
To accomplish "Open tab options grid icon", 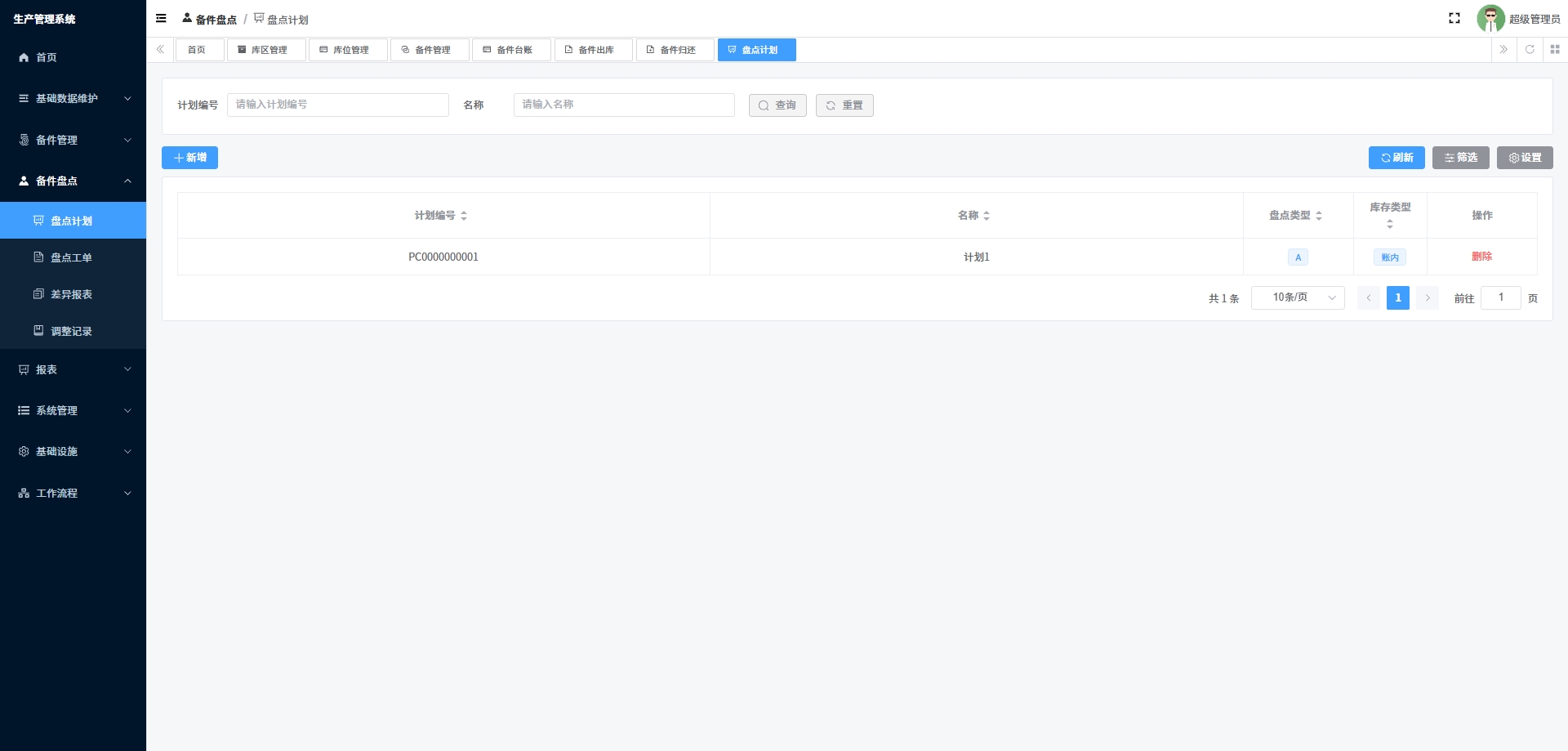I will 1555,50.
